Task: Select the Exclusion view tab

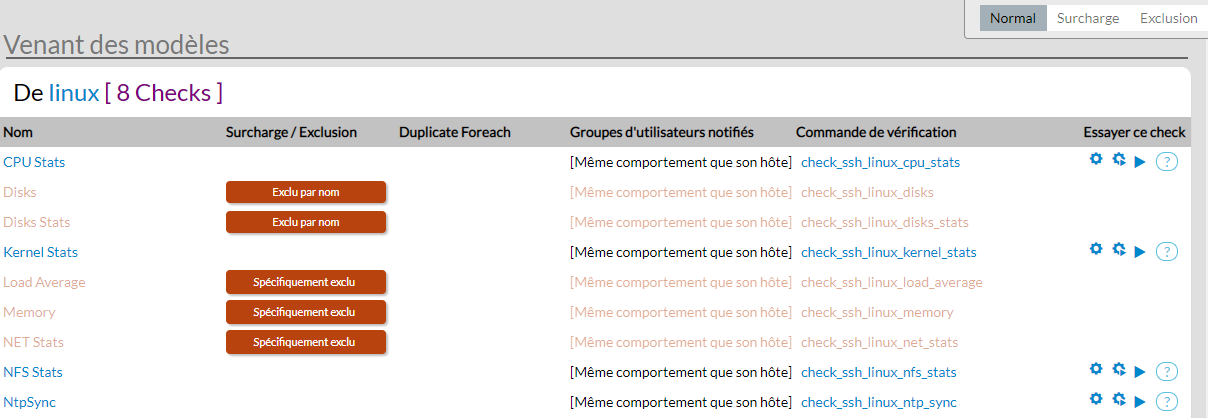Action: tap(1168, 18)
